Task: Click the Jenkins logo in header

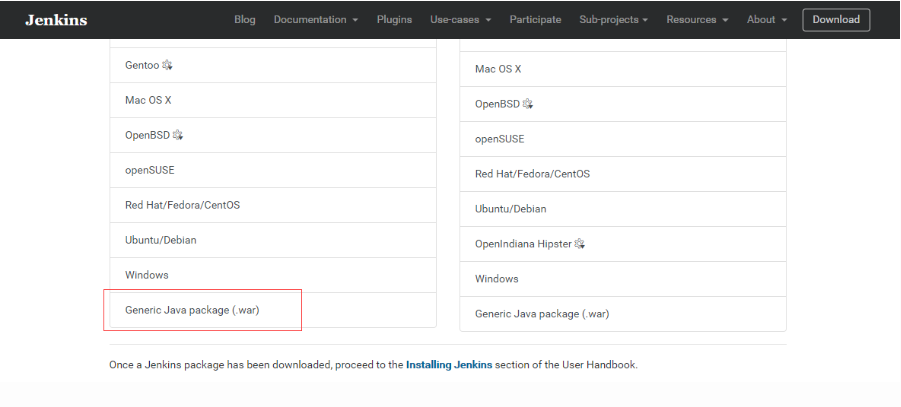Action: [56, 20]
